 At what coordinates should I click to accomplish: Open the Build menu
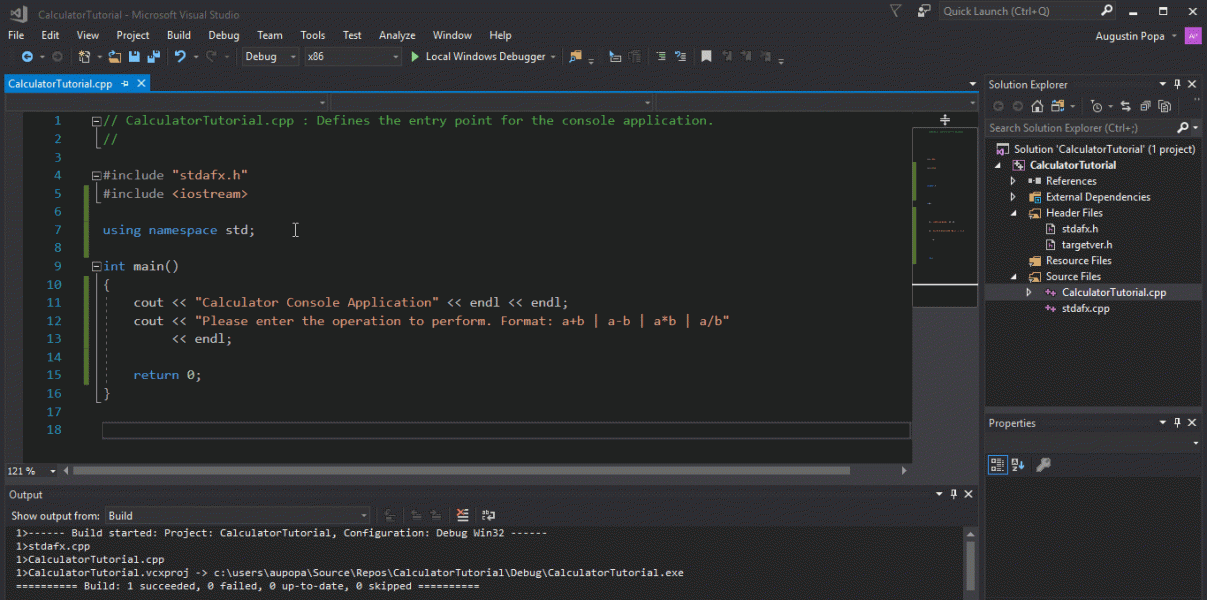pyautogui.click(x=179, y=35)
